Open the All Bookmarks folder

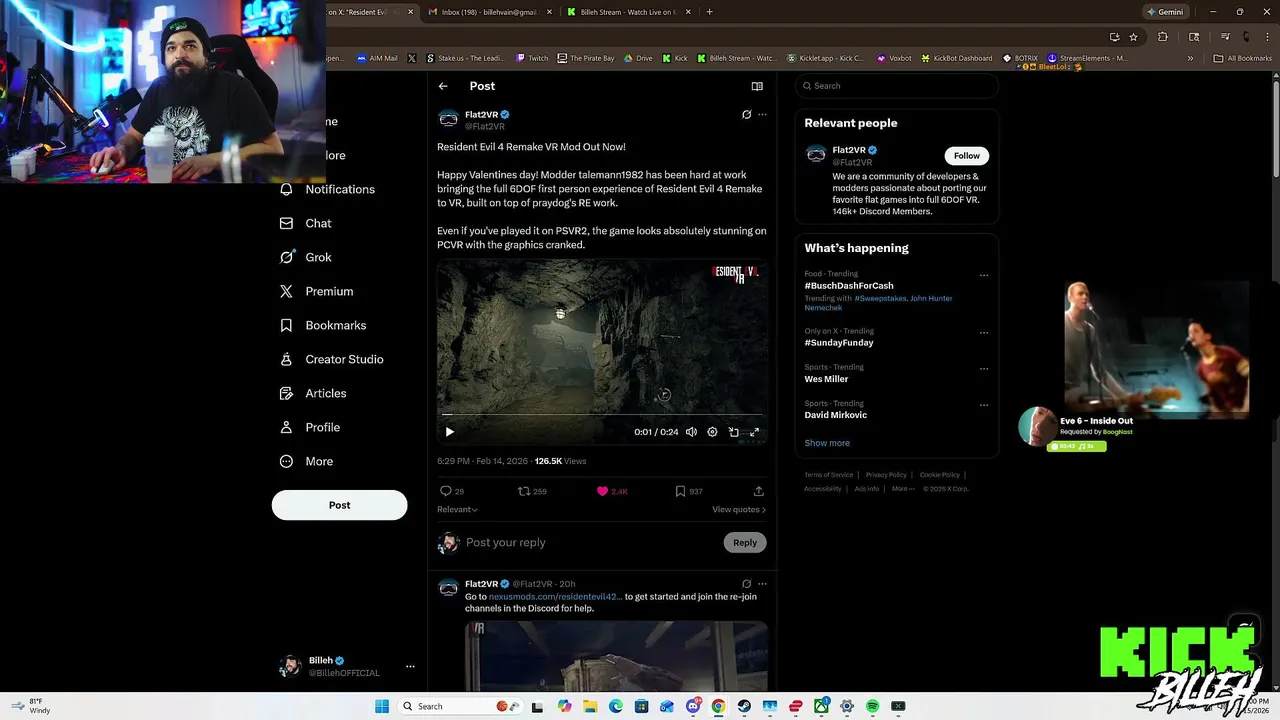[x=1242, y=58]
